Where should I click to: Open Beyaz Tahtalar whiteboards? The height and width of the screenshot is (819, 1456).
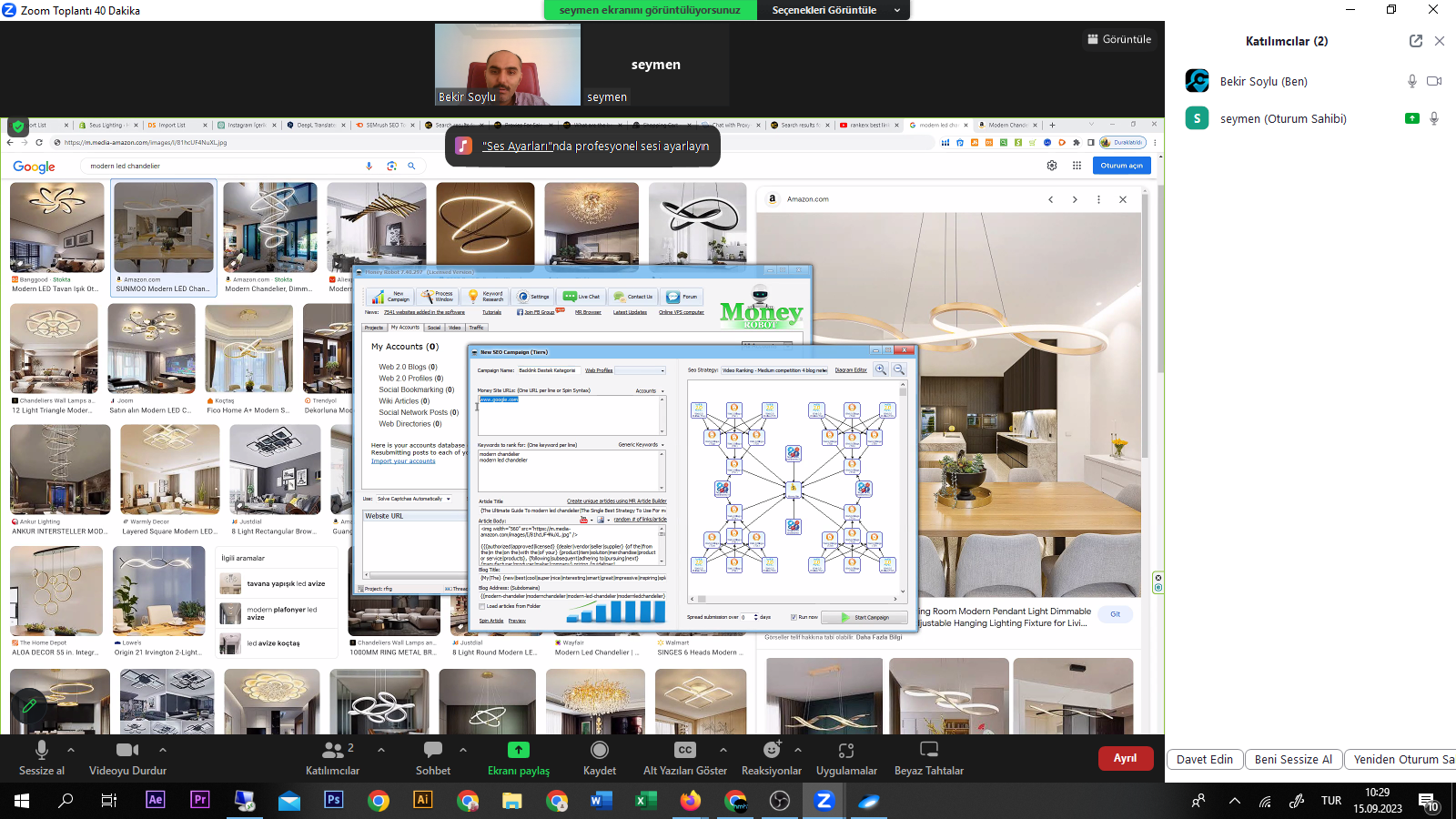[x=929, y=758]
